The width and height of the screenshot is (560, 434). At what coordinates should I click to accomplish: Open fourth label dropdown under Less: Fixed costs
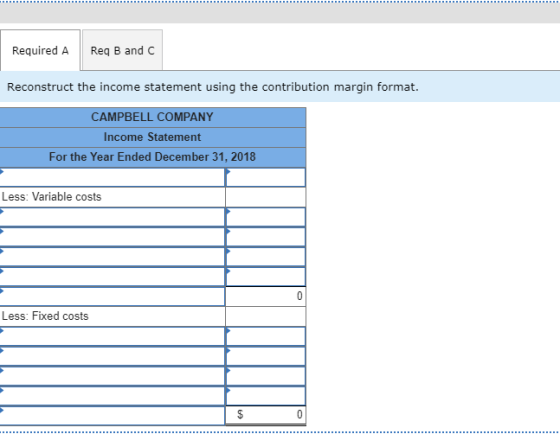[112, 396]
